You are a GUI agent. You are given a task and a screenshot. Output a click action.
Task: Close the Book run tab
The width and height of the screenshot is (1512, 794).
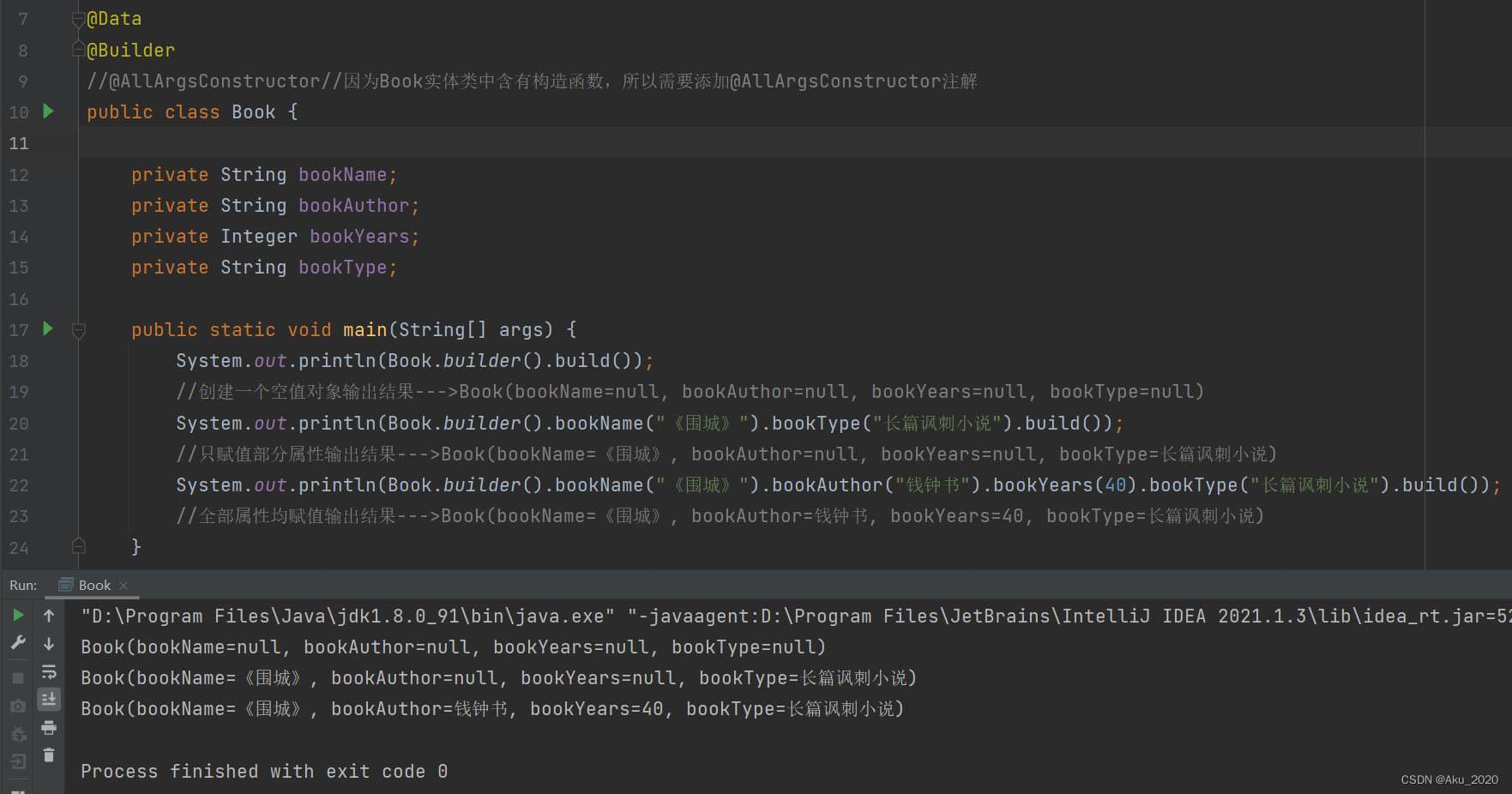(123, 585)
